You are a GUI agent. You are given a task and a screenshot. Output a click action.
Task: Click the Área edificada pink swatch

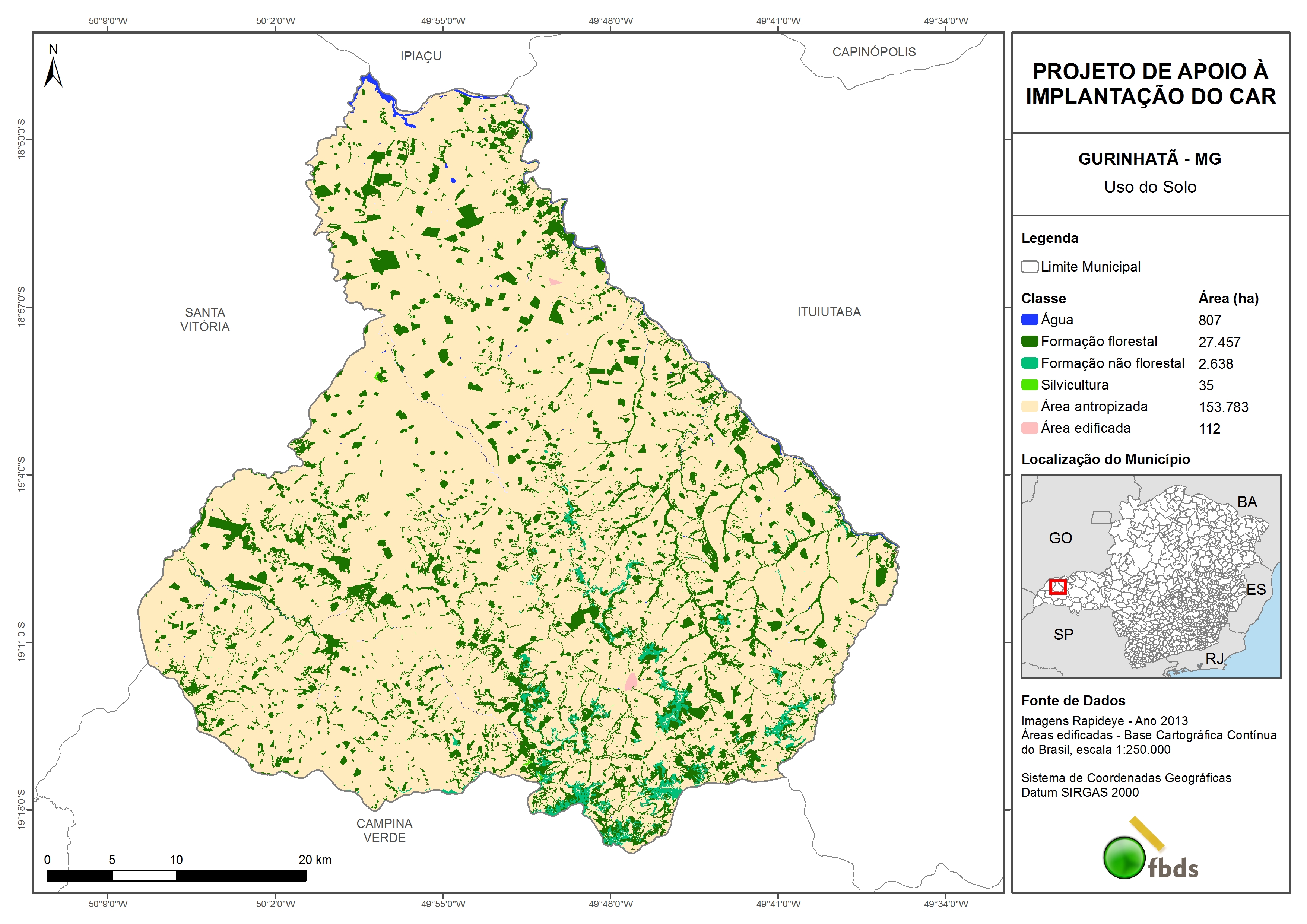coord(1029,428)
